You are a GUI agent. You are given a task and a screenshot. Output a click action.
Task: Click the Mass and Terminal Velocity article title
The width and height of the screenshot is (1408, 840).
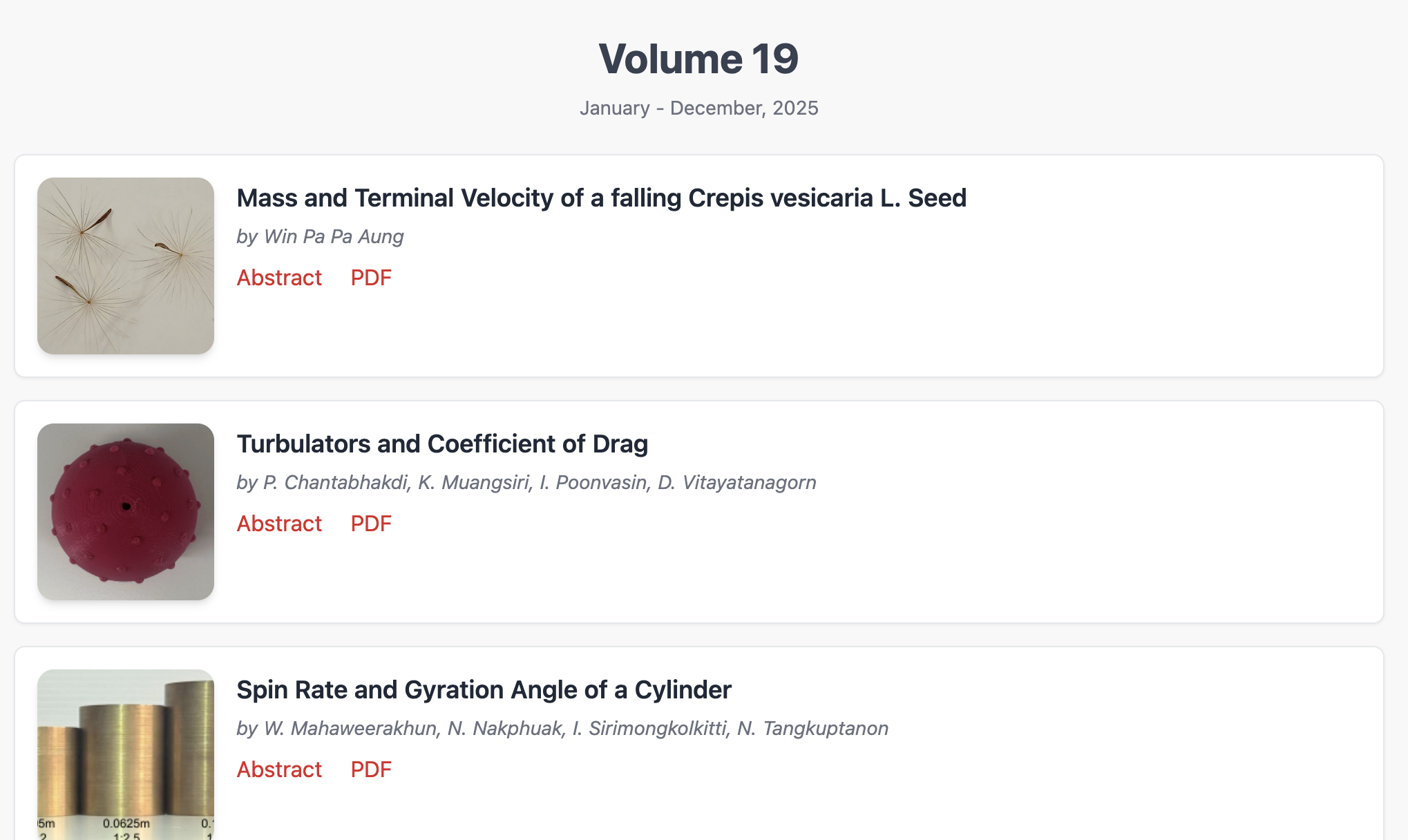click(601, 198)
